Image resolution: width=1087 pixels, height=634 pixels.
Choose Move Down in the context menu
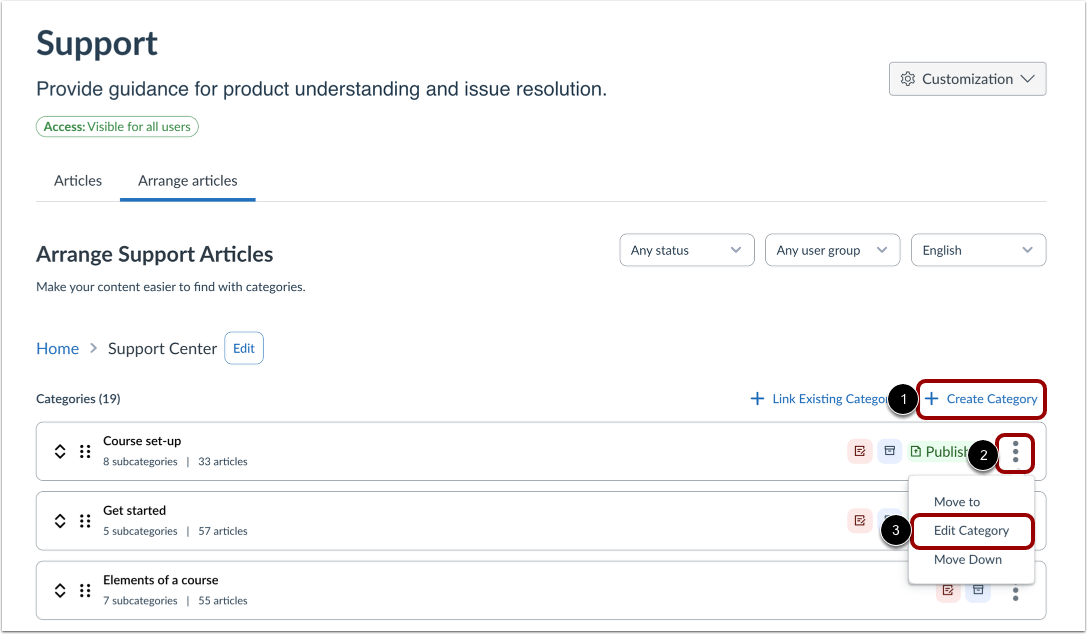pos(967,560)
